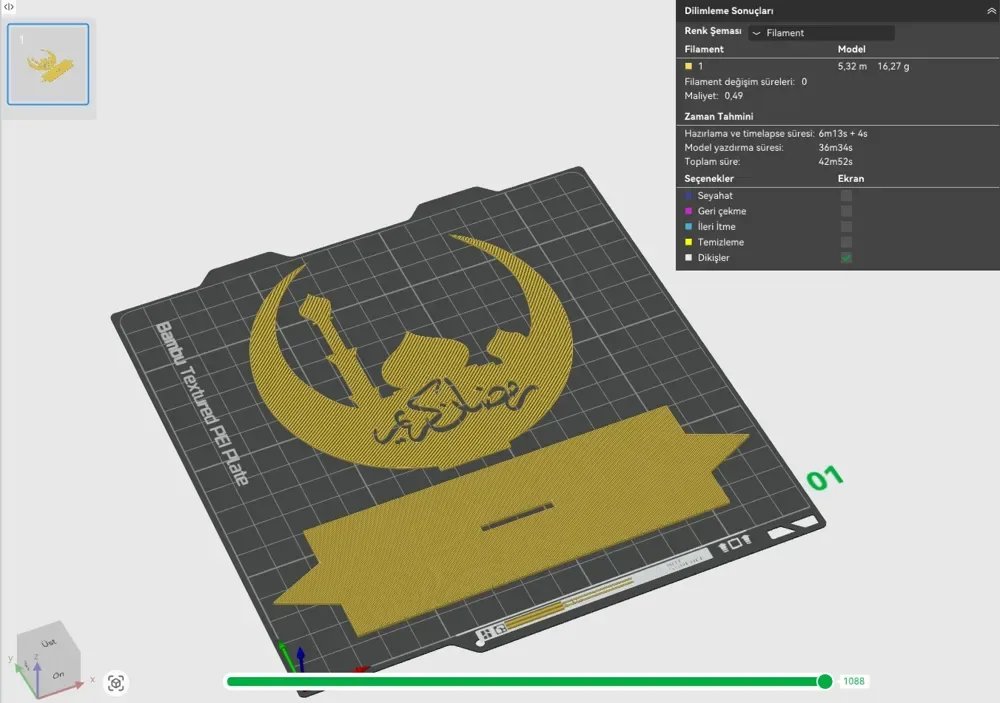
Task: Click the Zaman Tahmini heading
Action: 719,116
